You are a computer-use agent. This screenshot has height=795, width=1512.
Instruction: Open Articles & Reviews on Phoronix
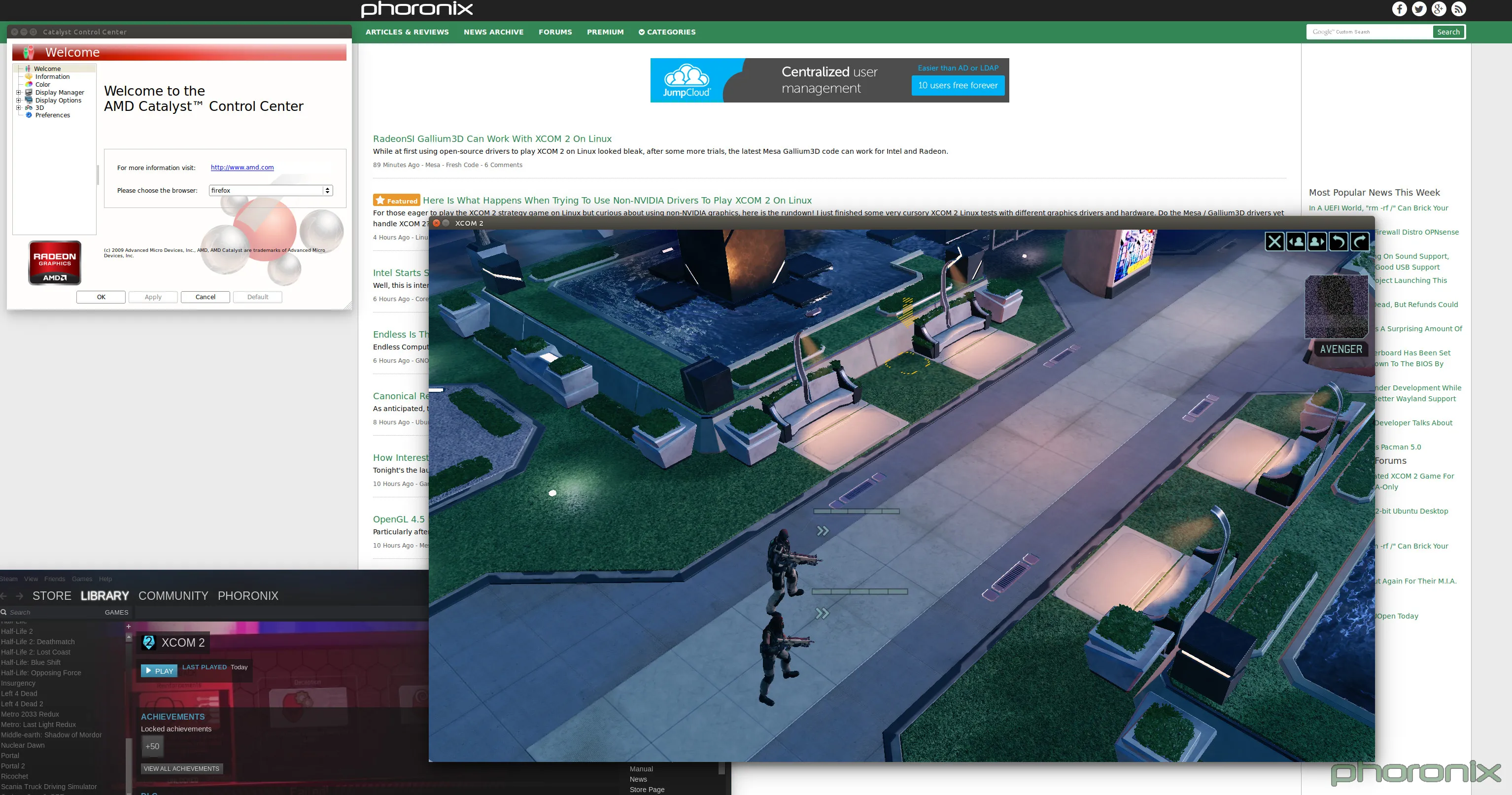(407, 33)
